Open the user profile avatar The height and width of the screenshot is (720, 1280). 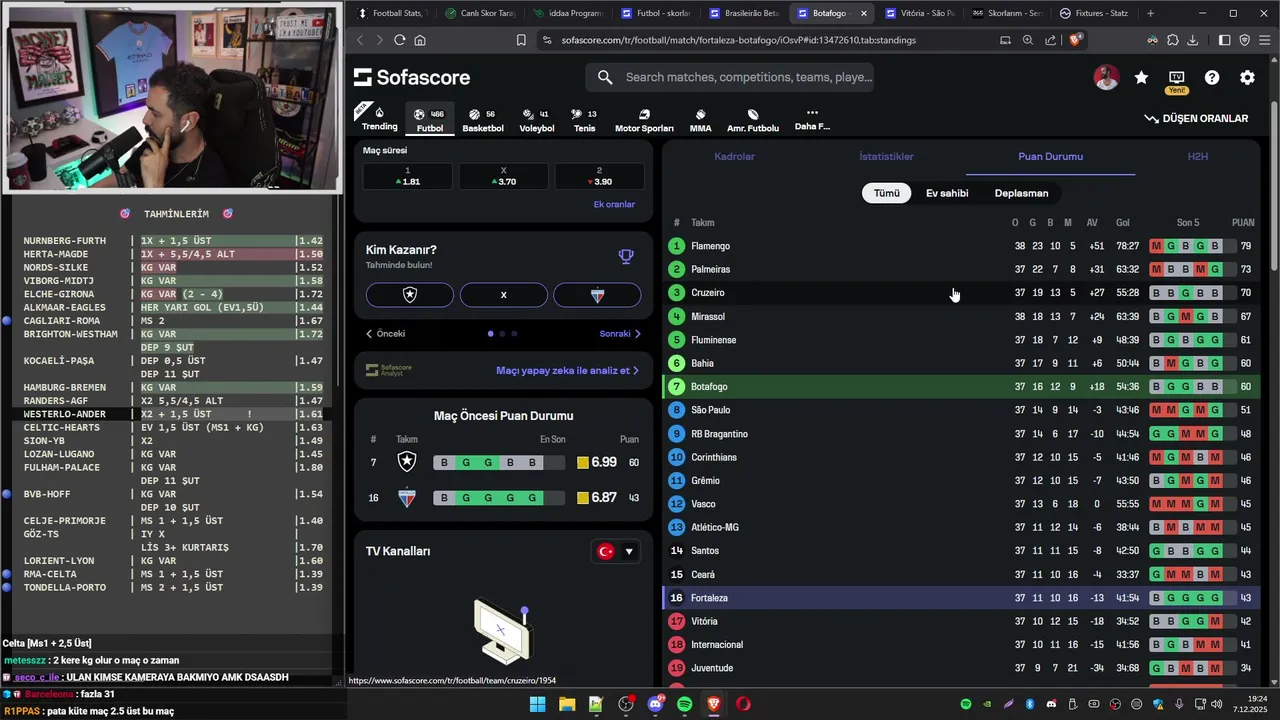pyautogui.click(x=1106, y=77)
